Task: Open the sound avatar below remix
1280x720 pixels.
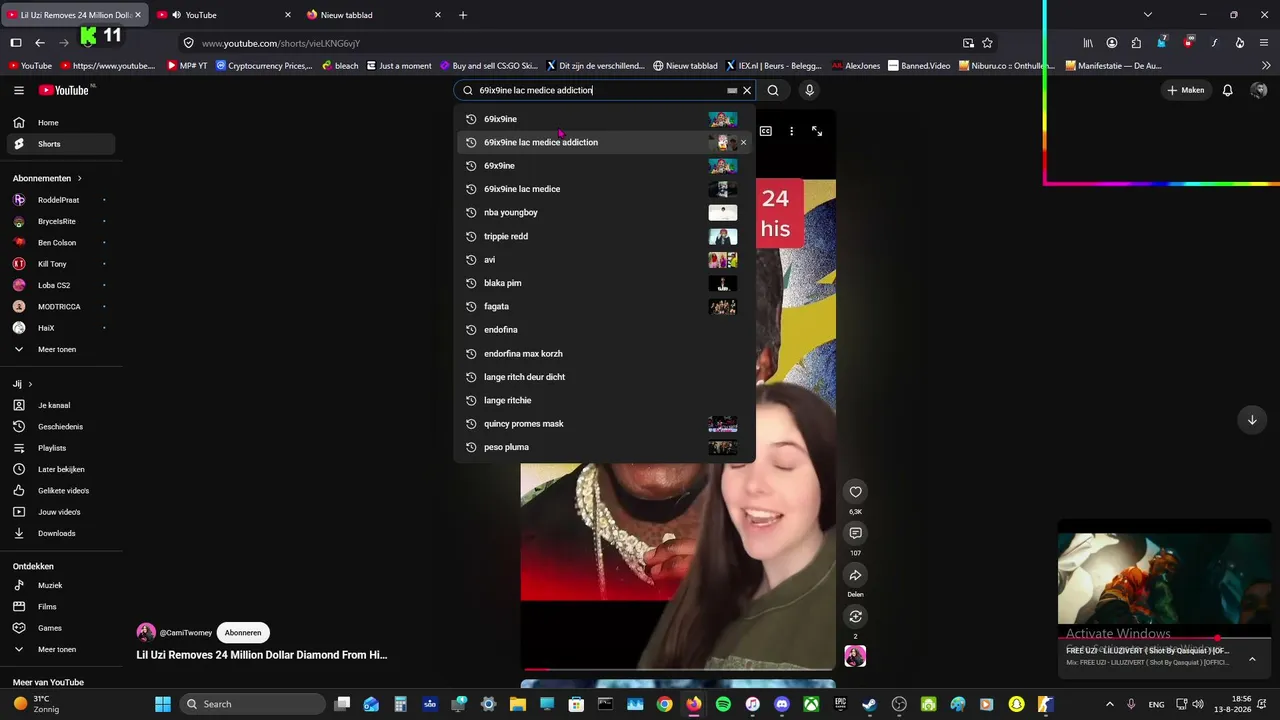Action: pyautogui.click(x=855, y=656)
